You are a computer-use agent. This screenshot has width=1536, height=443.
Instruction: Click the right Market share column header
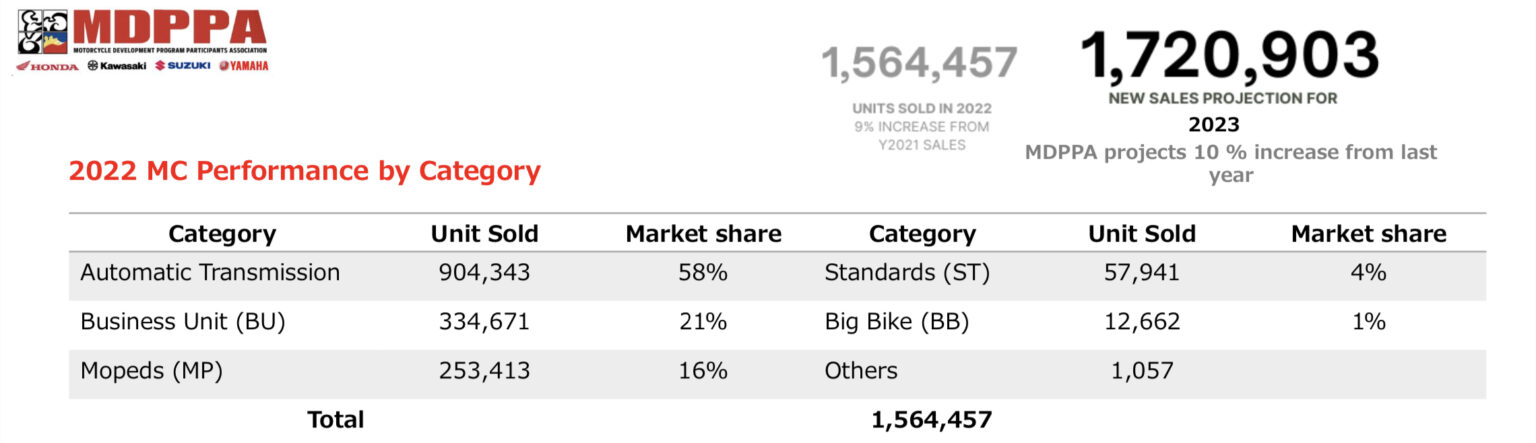click(x=1368, y=234)
